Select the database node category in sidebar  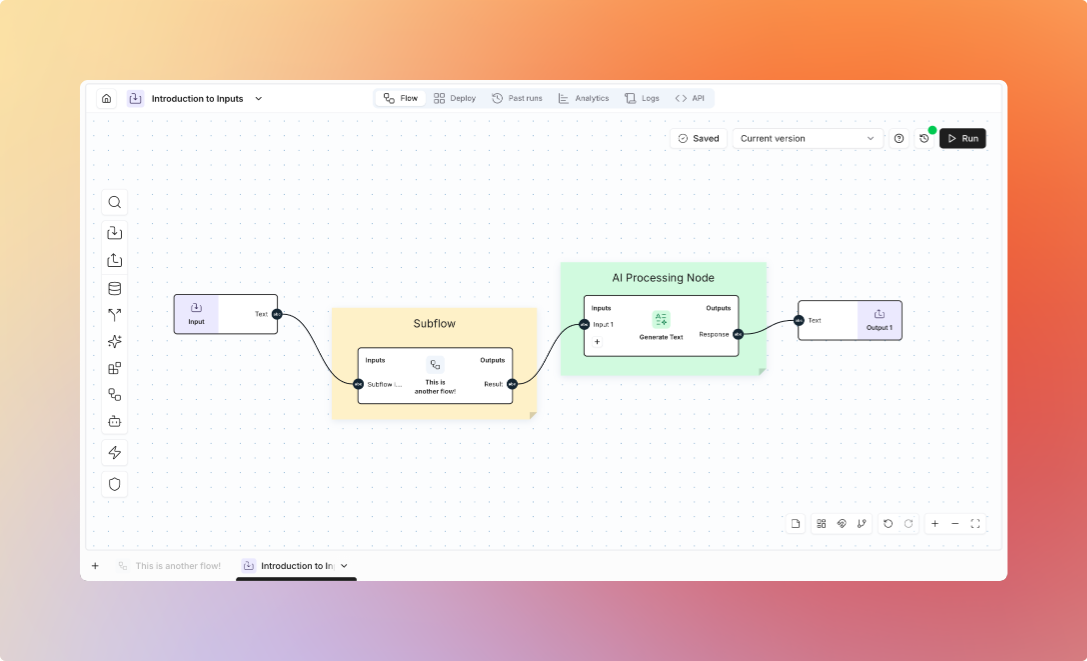click(114, 289)
